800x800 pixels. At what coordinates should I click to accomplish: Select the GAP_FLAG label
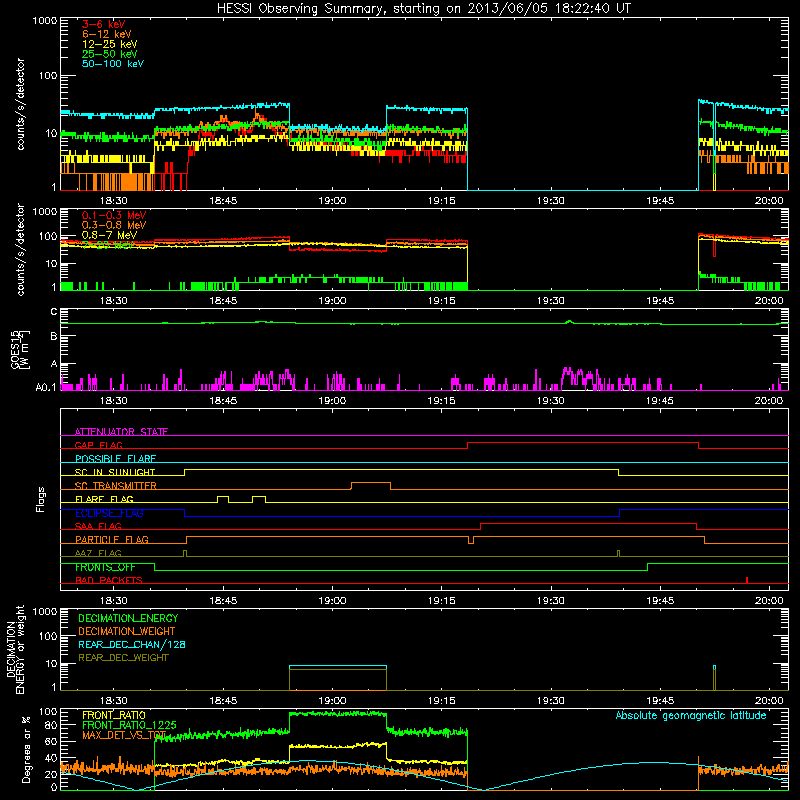pyautogui.click(x=98, y=445)
